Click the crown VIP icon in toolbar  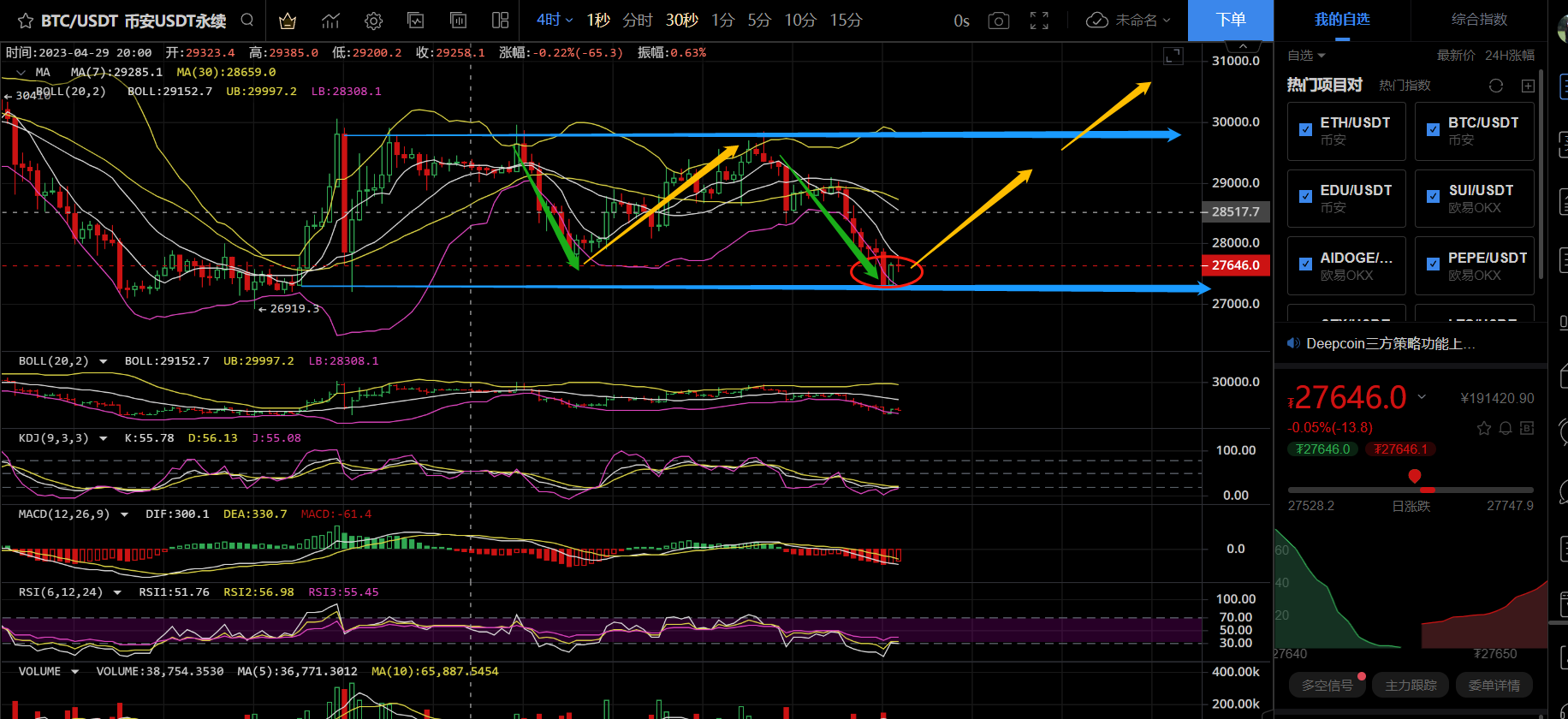[288, 21]
